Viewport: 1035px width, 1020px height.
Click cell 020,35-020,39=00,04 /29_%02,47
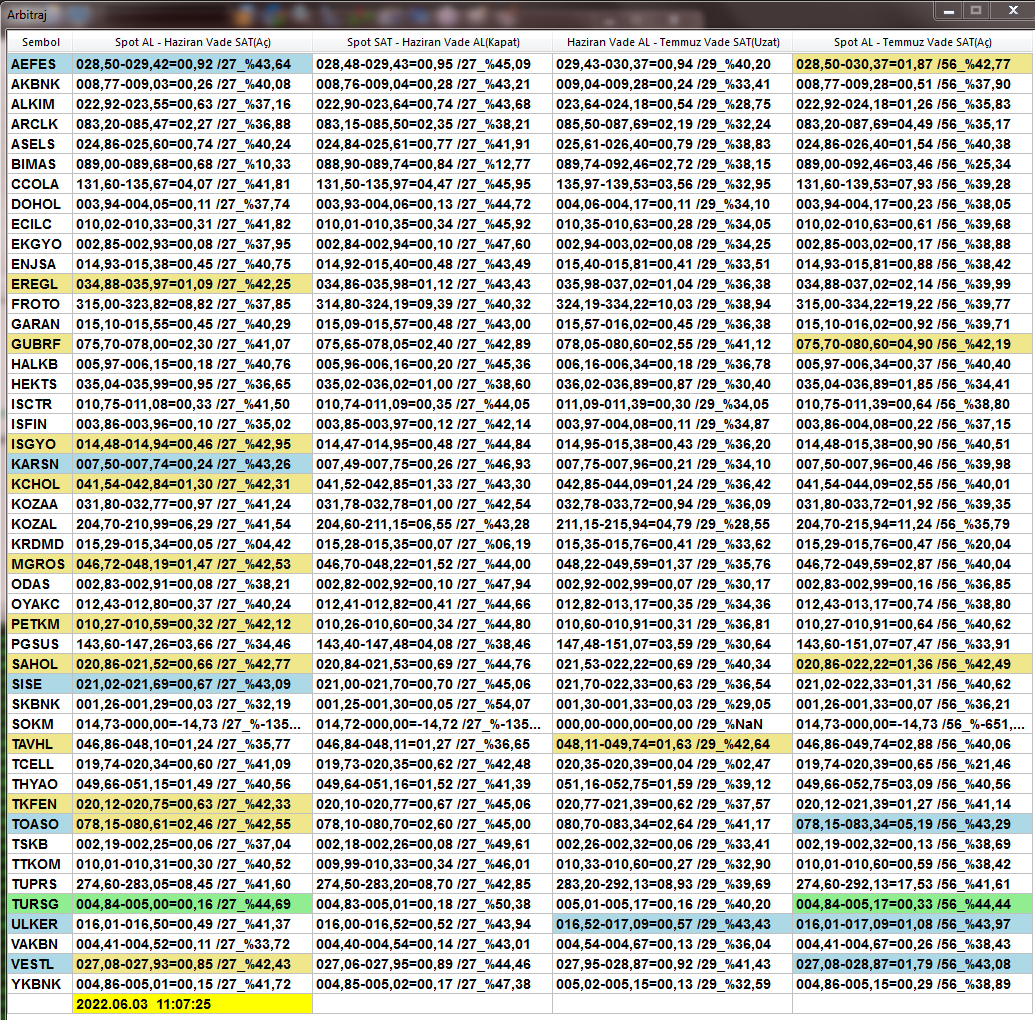(673, 765)
